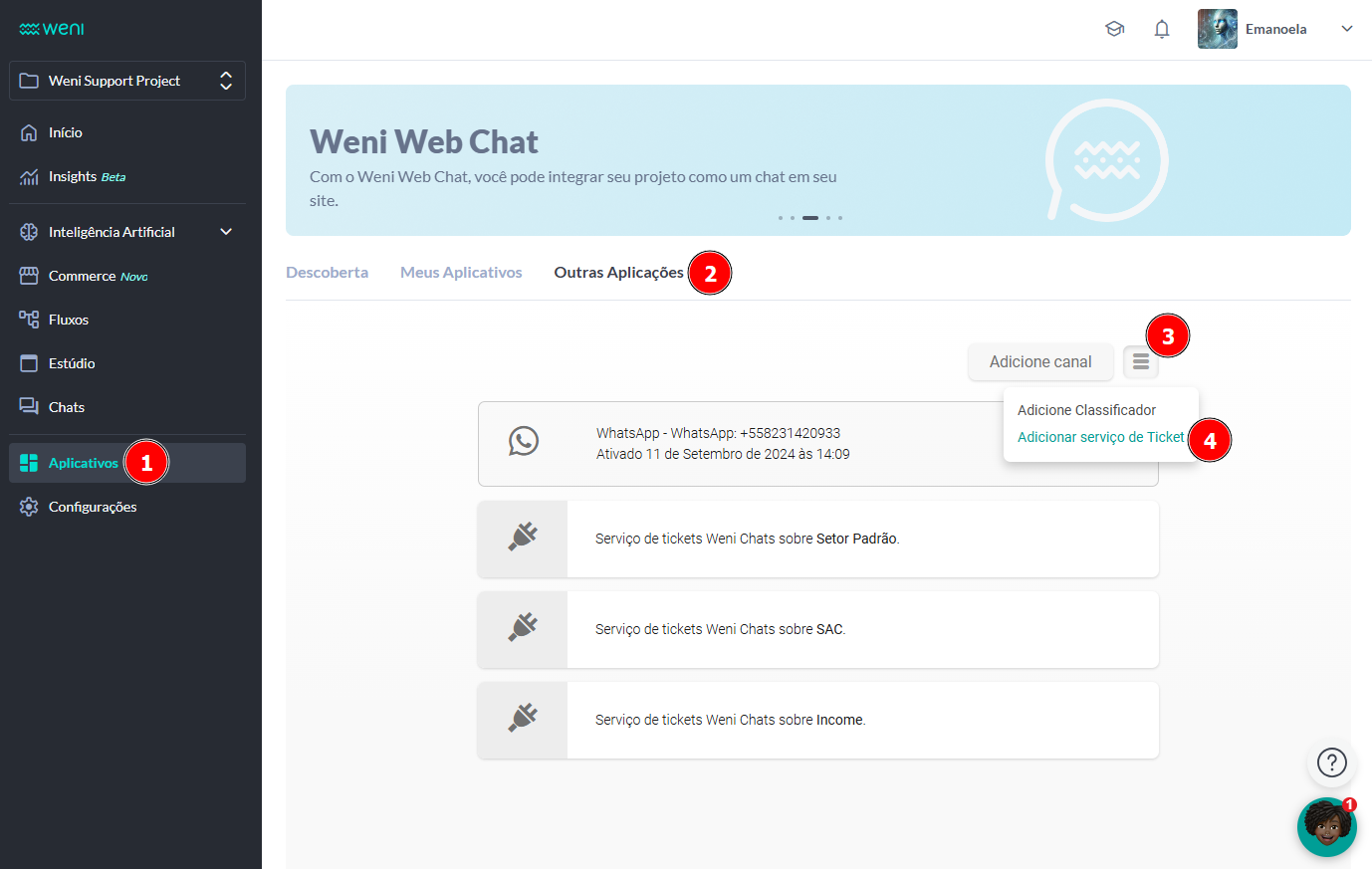Open the hamburger menu beside Adicione canal
Screen dimensions: 1372x869
coord(1140,361)
